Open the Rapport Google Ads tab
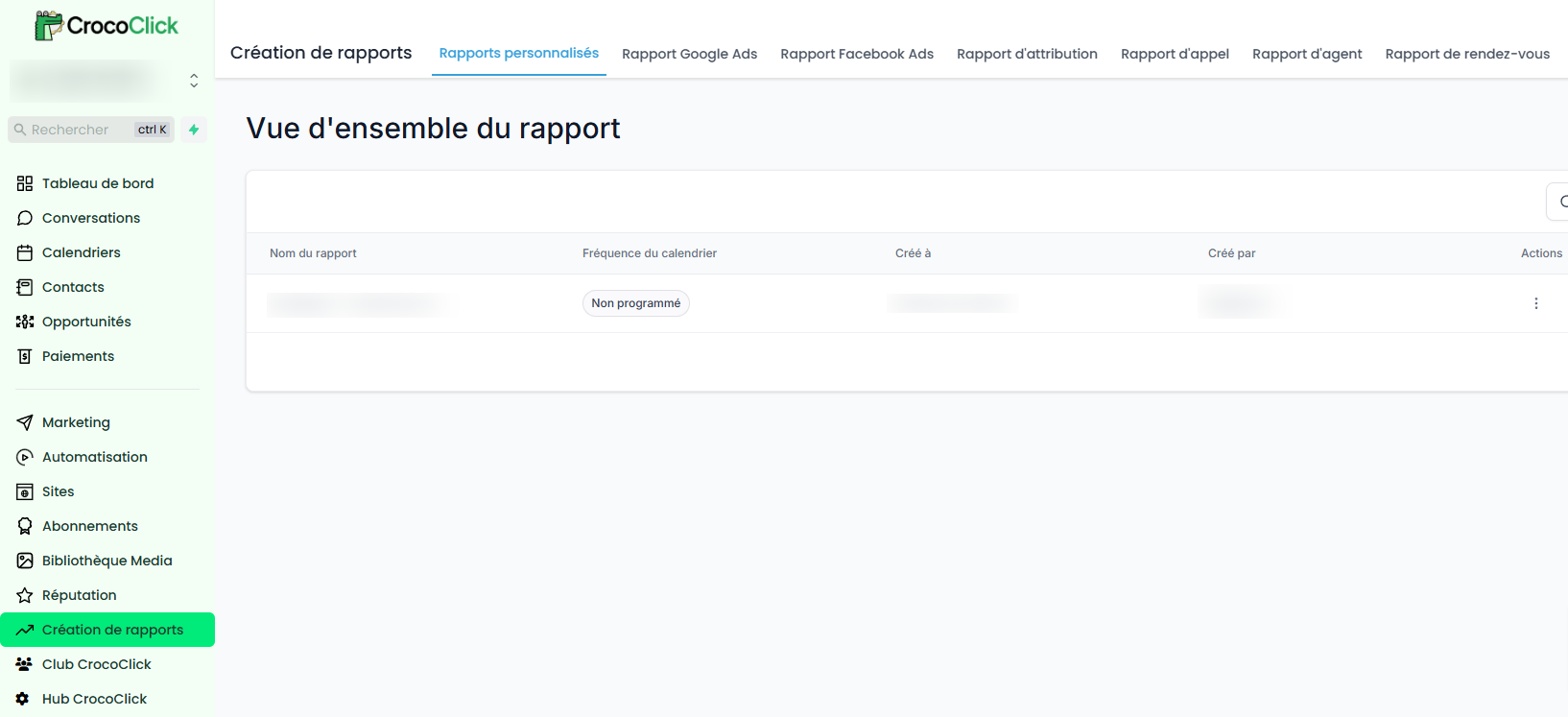 point(690,54)
